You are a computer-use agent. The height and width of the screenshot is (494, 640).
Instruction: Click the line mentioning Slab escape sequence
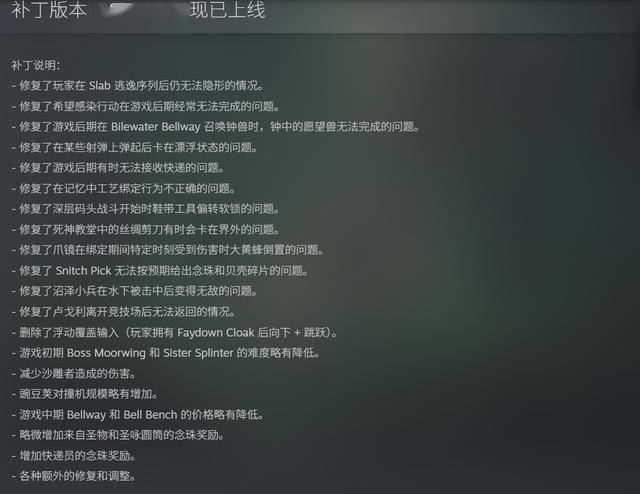pos(138,85)
